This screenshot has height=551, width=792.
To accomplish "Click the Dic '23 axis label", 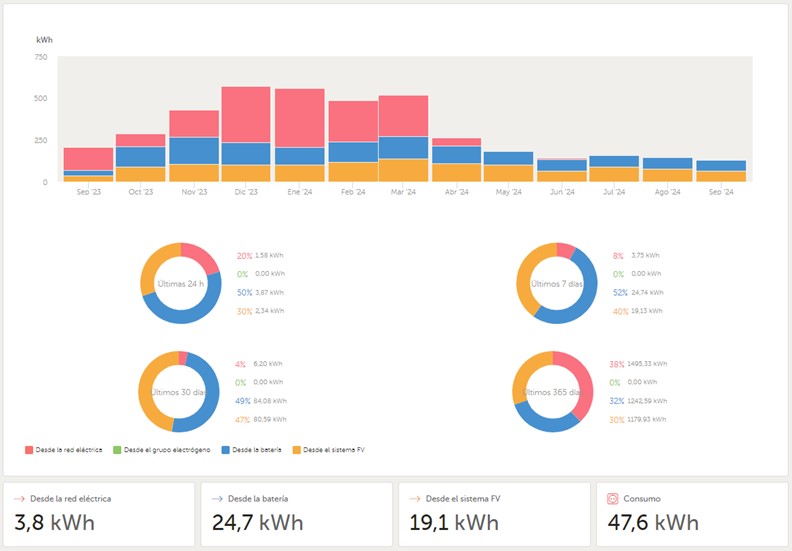I will point(246,192).
